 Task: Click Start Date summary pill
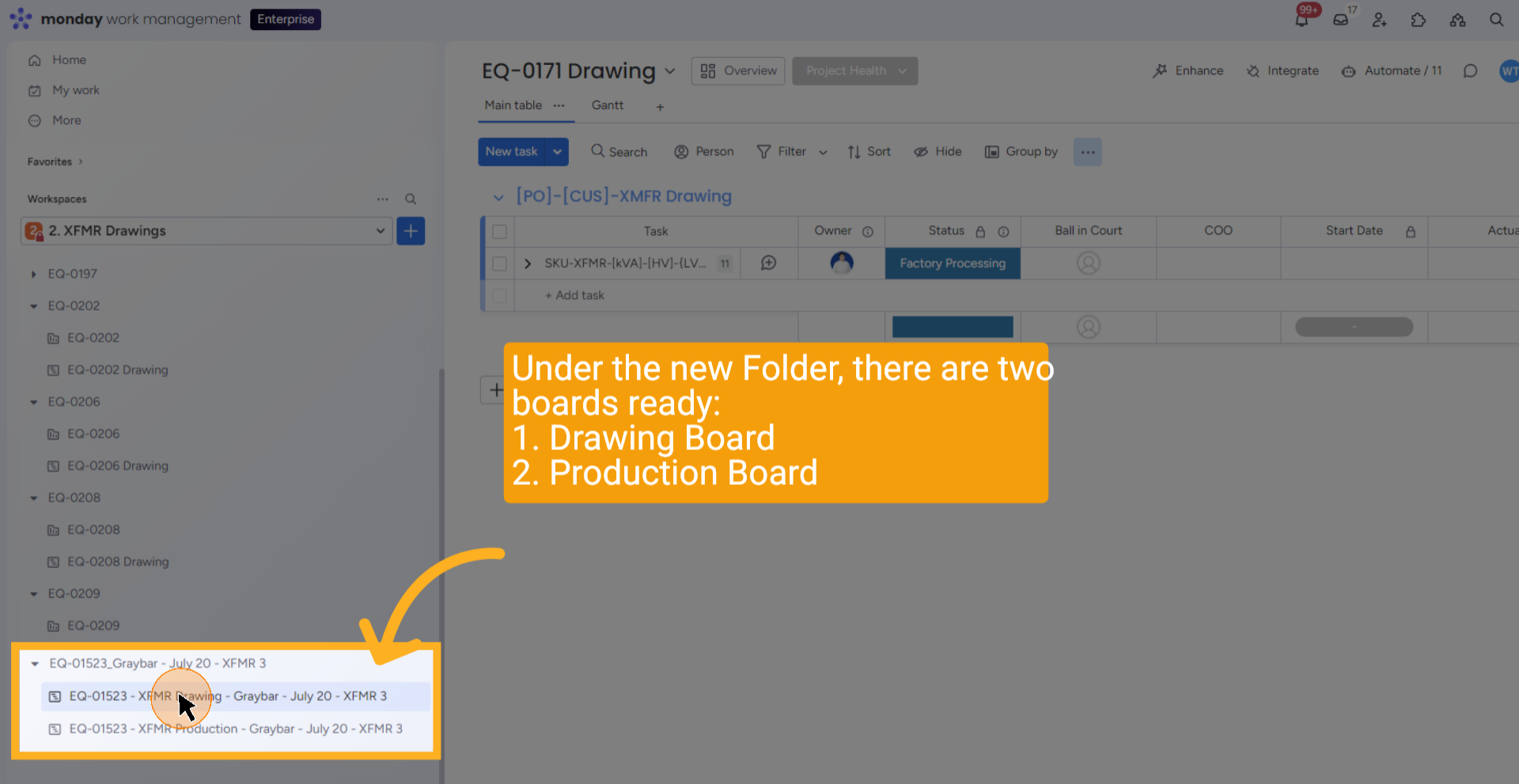1354,327
